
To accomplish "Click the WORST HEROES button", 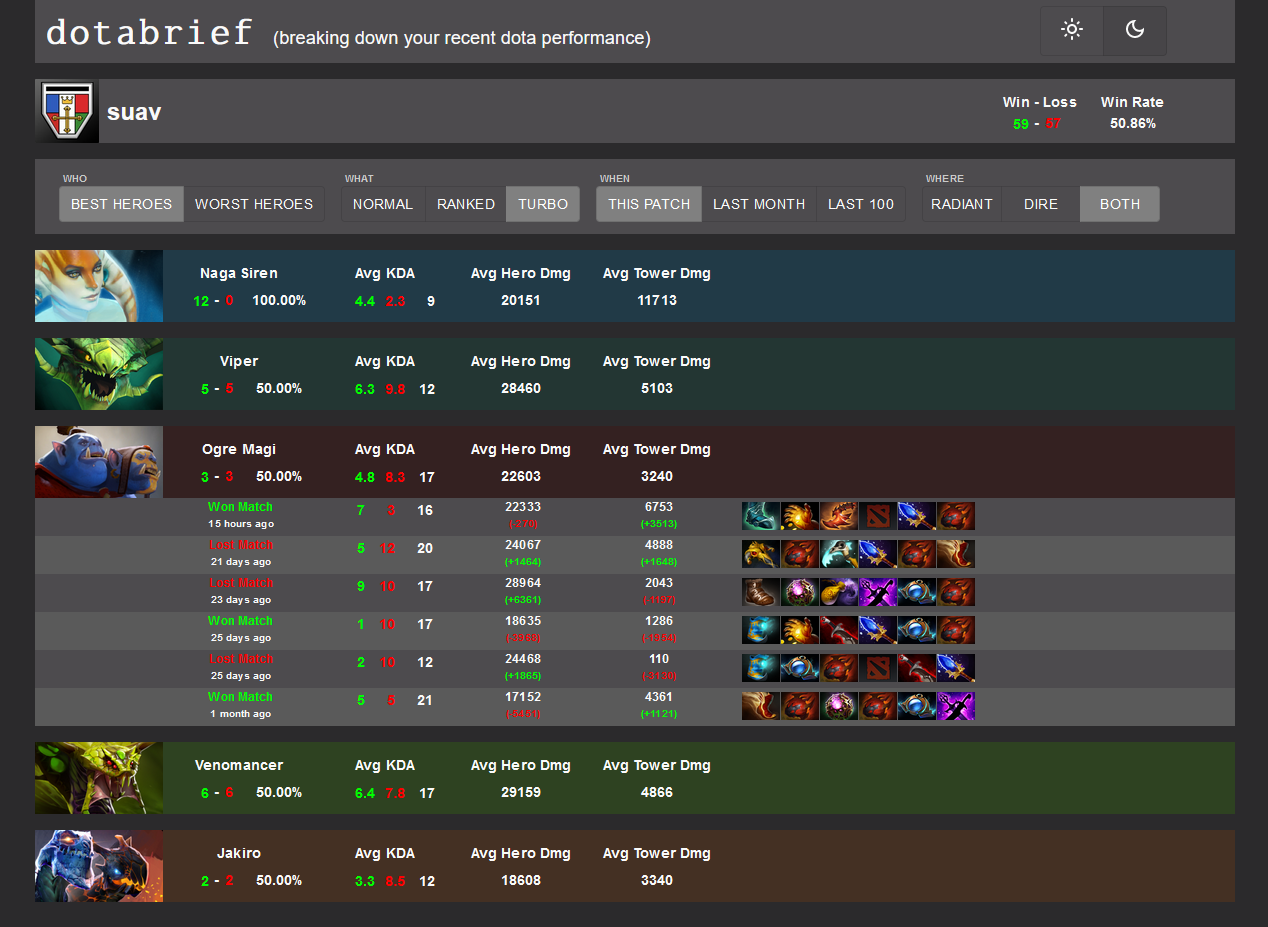I will (x=254, y=203).
